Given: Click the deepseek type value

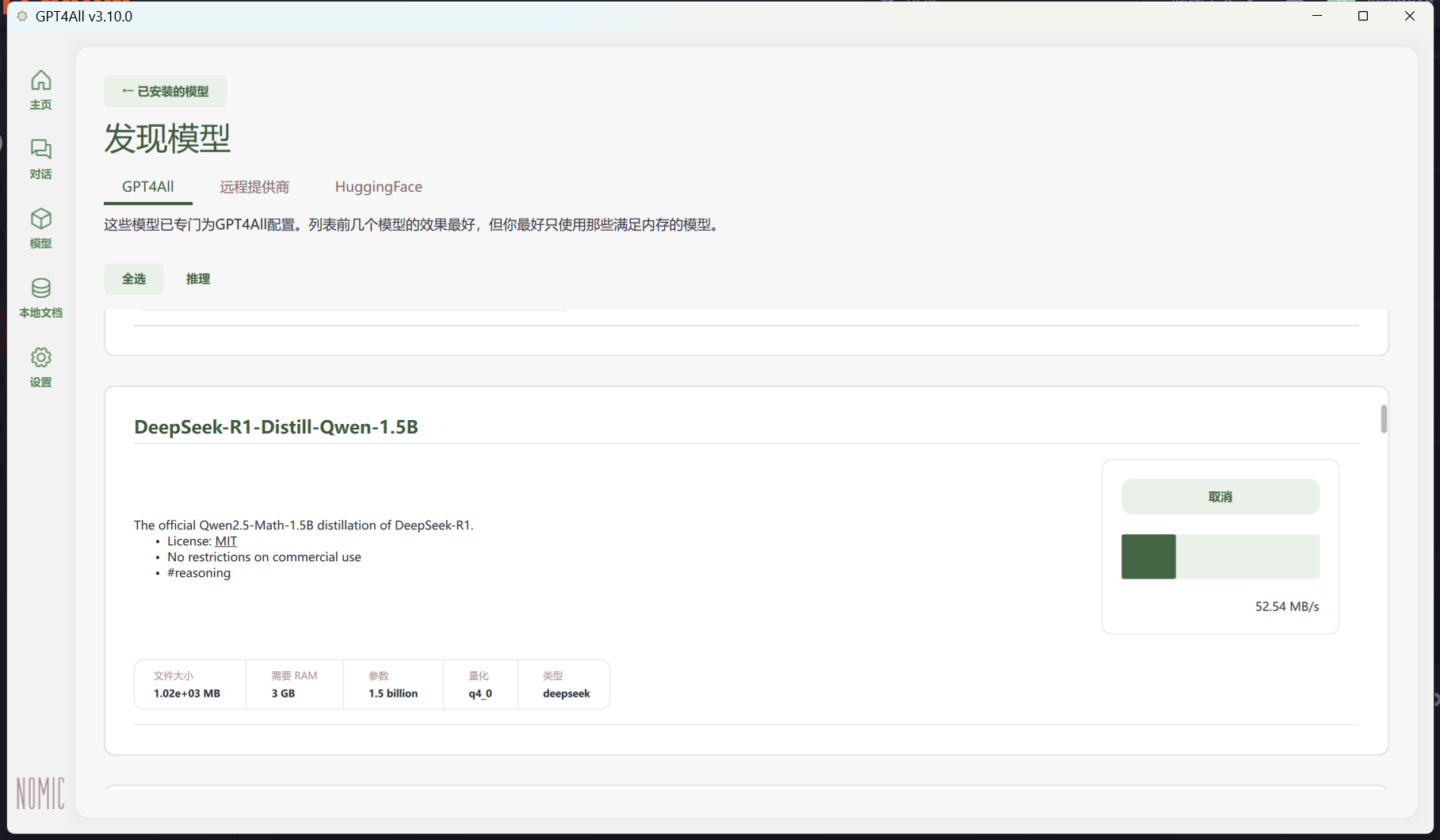Looking at the screenshot, I should 567,693.
